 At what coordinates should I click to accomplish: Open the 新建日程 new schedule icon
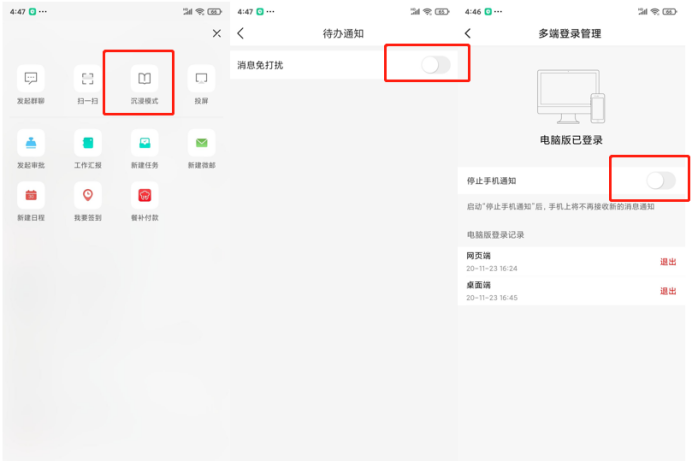point(30,195)
